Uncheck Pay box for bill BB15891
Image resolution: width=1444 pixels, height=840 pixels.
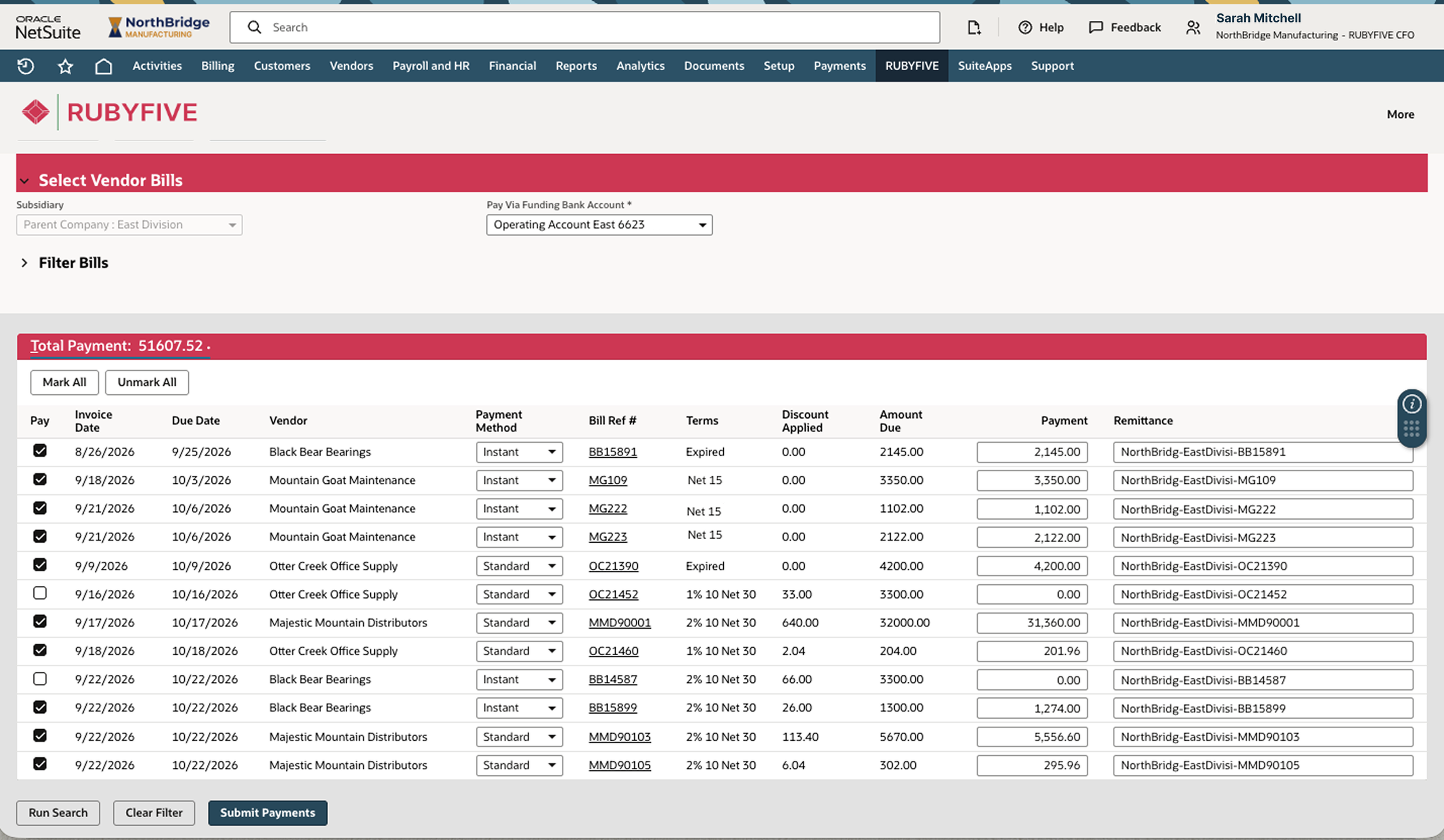pos(40,450)
